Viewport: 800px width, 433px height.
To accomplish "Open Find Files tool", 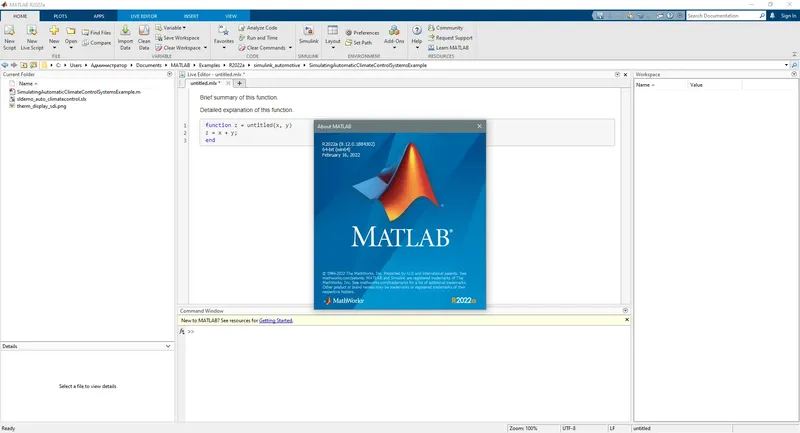I will click(96, 33).
